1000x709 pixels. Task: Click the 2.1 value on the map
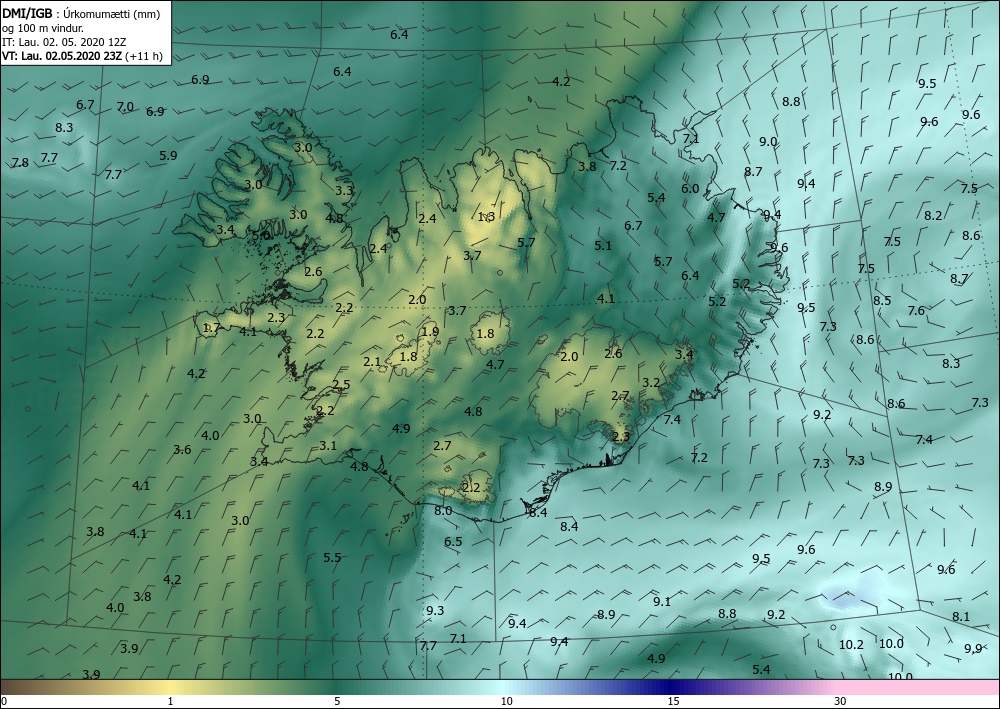tap(372, 362)
